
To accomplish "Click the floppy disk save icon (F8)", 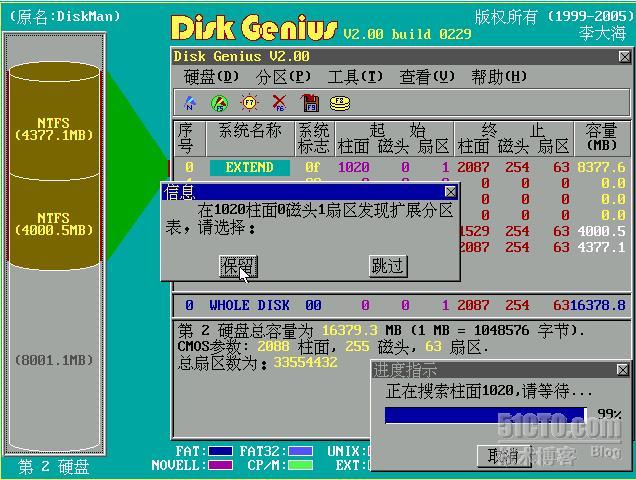I will click(310, 102).
